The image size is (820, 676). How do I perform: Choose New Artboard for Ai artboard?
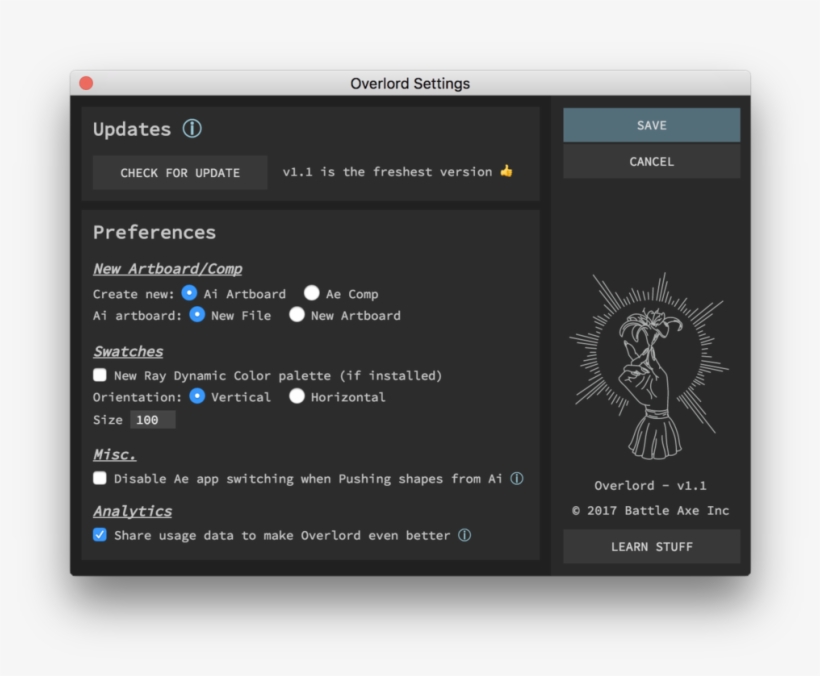[297, 315]
